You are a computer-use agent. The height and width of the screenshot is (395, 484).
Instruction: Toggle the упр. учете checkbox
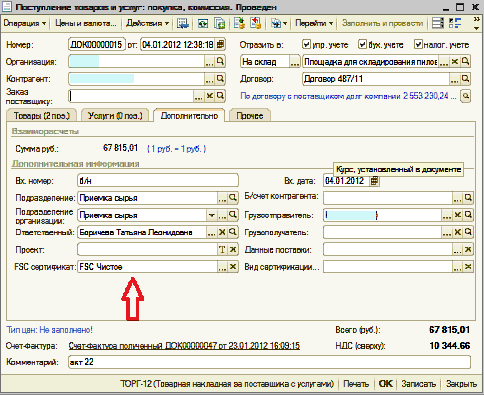click(x=306, y=44)
